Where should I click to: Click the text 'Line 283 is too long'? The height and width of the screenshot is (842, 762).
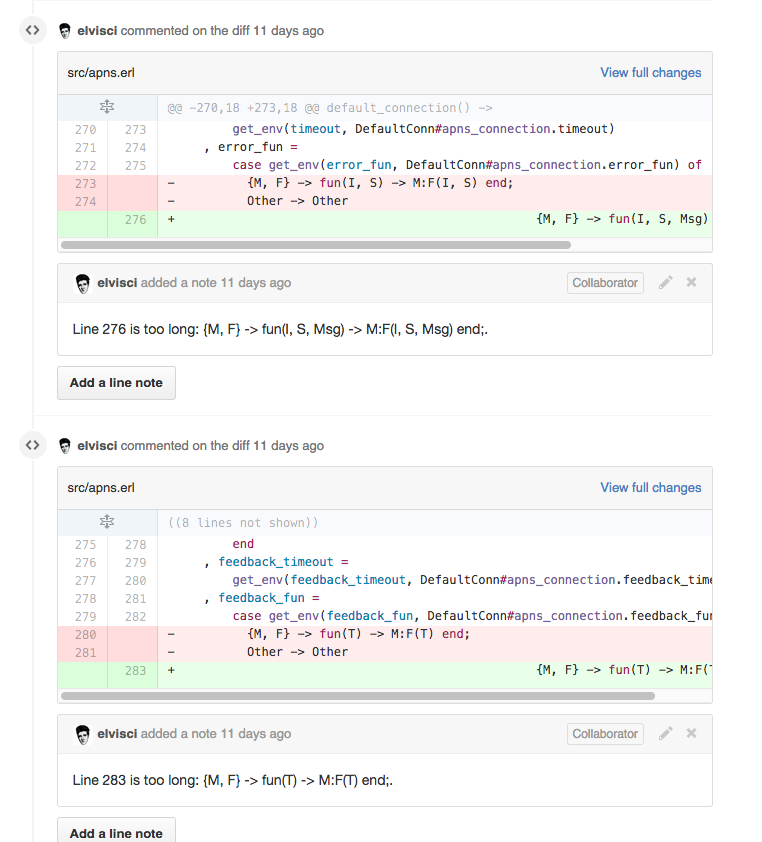[135, 780]
